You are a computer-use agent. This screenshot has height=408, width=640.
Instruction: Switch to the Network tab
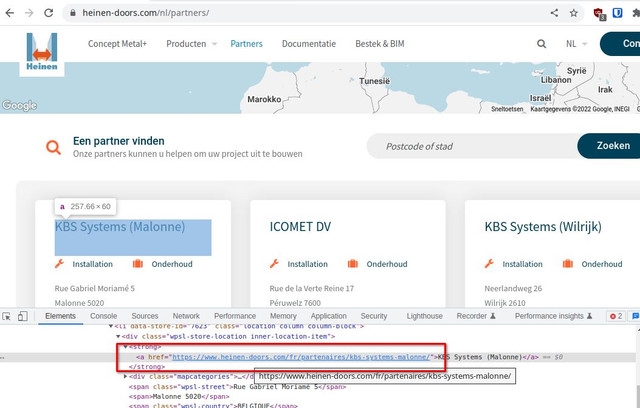[x=186, y=316]
